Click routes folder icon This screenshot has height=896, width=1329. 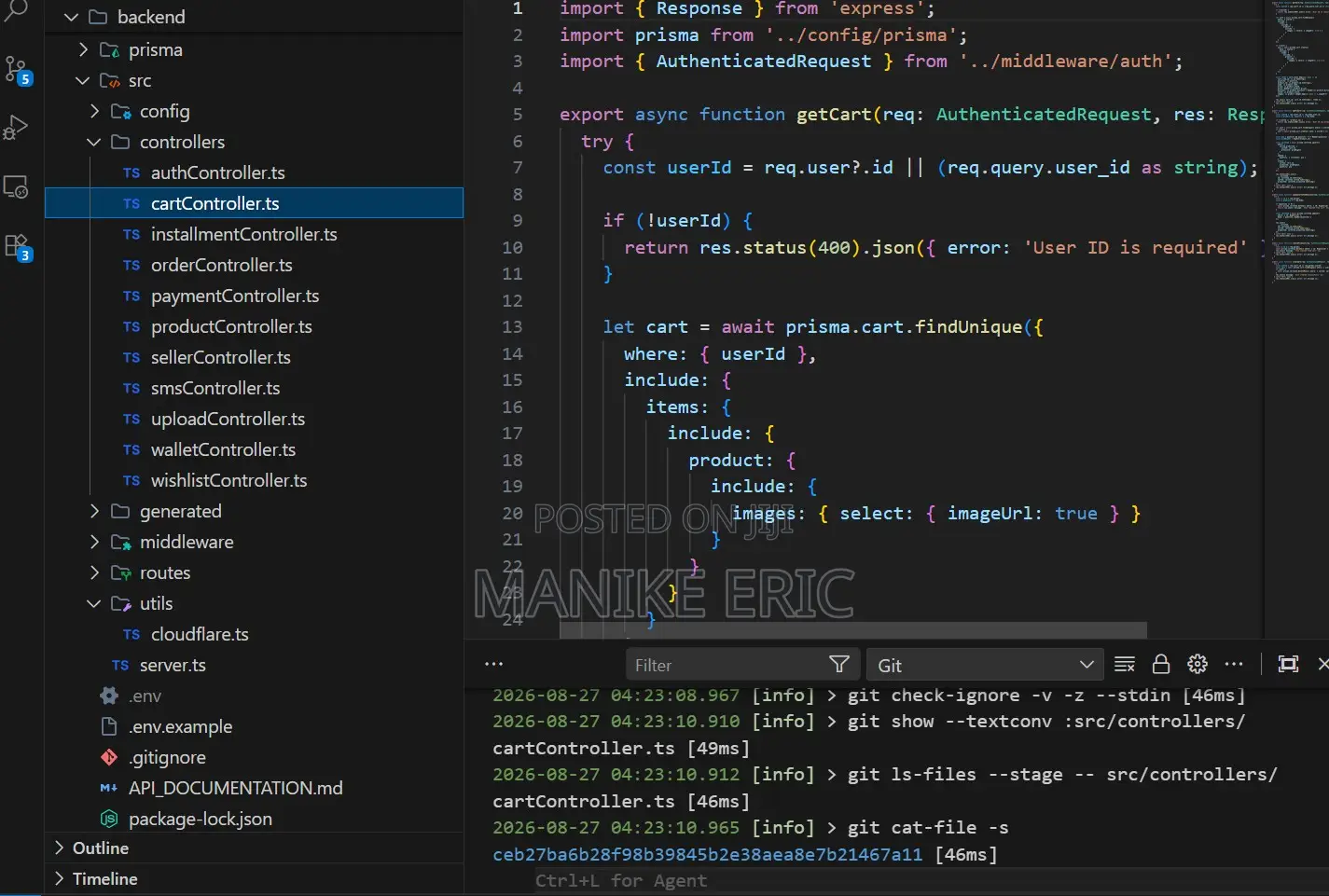tap(120, 573)
